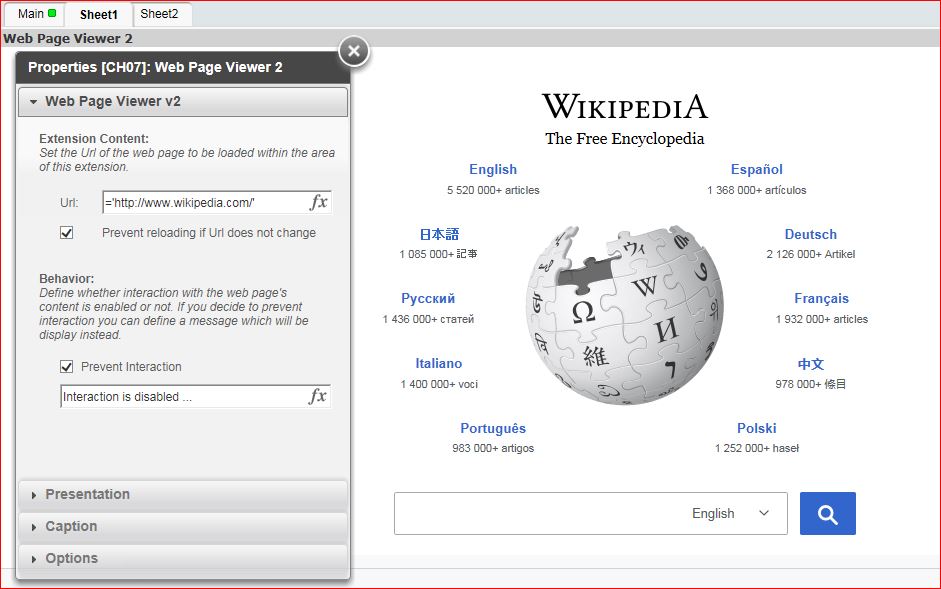Click the '1 368 000+ artículos' text
This screenshot has width=941, height=589.
tap(756, 190)
